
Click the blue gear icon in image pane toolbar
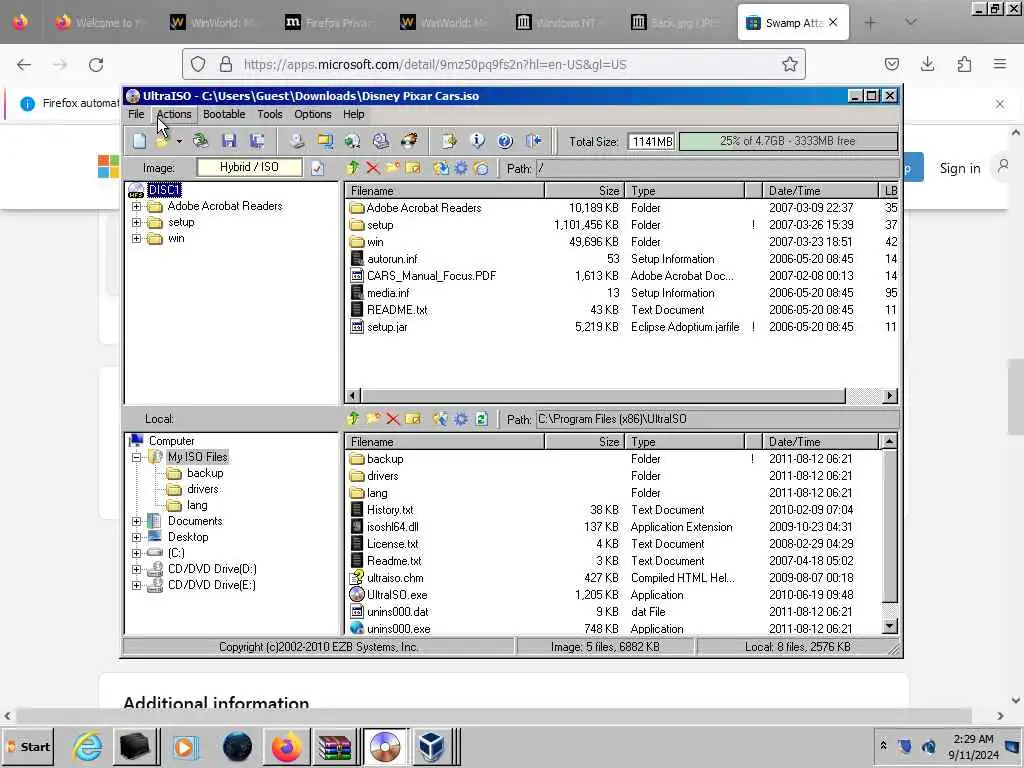point(461,168)
